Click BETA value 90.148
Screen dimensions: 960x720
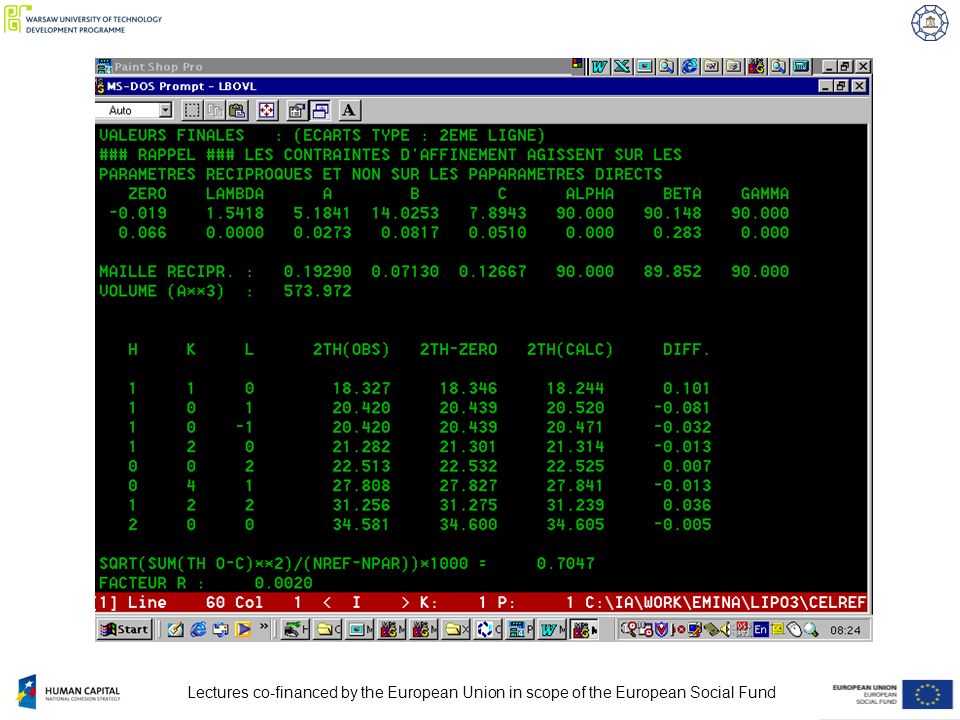coord(672,213)
